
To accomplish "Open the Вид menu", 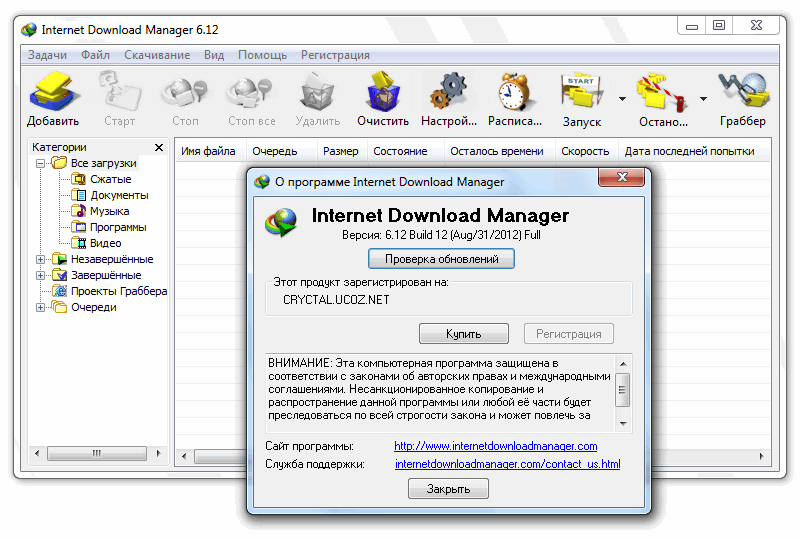I will 214,55.
